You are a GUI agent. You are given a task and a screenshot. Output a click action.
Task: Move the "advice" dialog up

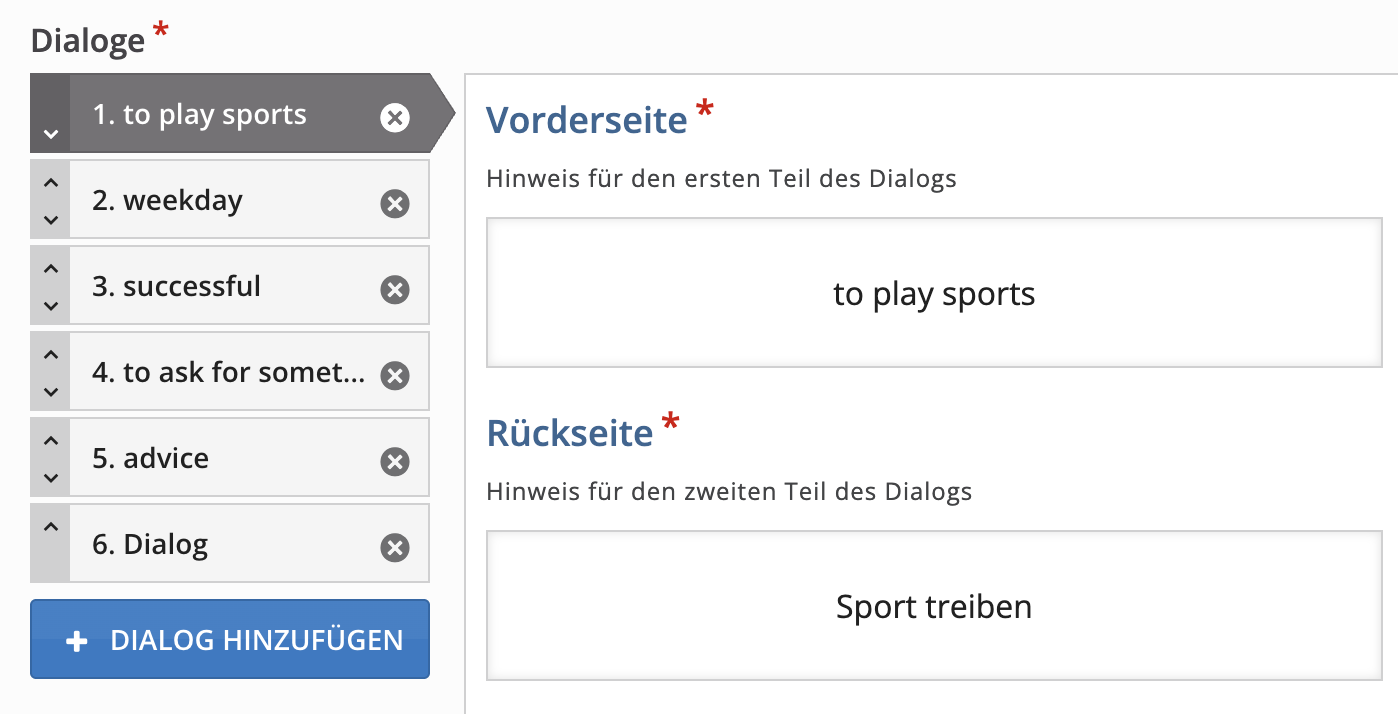point(51,441)
